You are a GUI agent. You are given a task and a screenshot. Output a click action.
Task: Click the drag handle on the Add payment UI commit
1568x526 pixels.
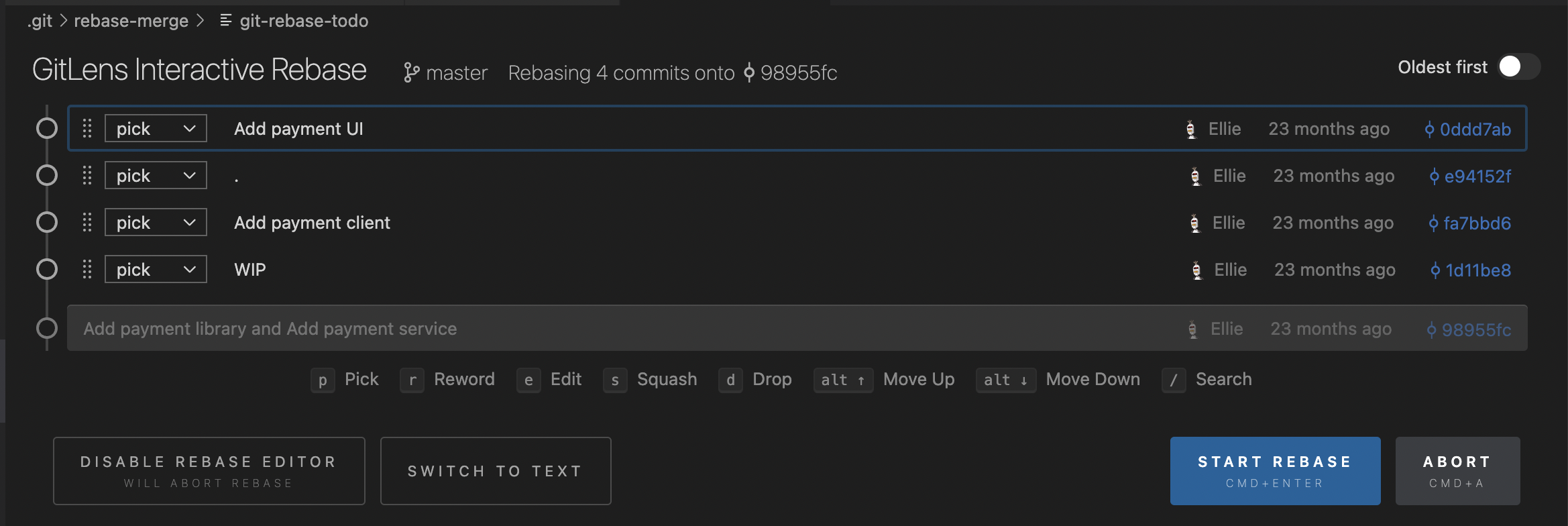click(x=87, y=128)
